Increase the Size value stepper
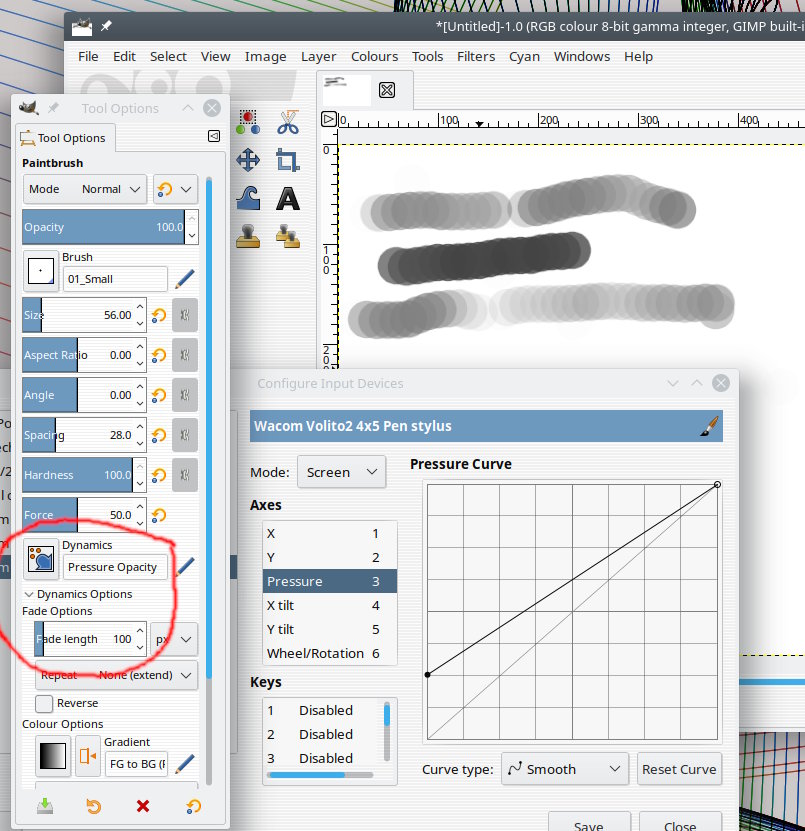The height and width of the screenshot is (831, 805). pyautogui.click(x=140, y=307)
